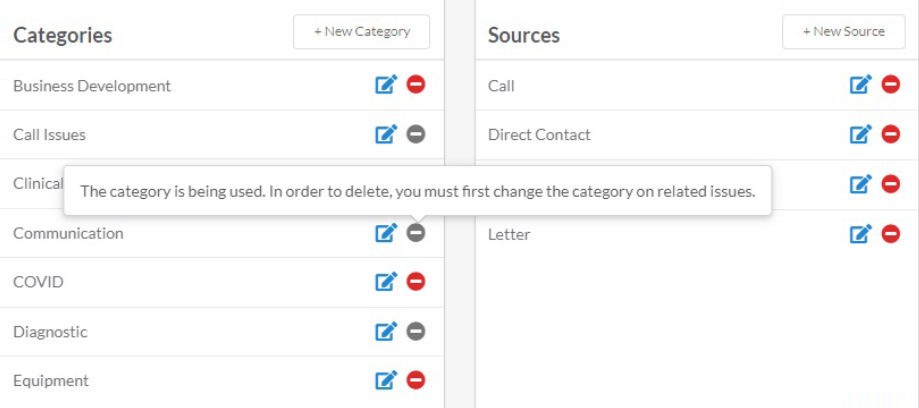Click the grey delete icon for Call Issues
Screen dimensions: 919x408
416,134
